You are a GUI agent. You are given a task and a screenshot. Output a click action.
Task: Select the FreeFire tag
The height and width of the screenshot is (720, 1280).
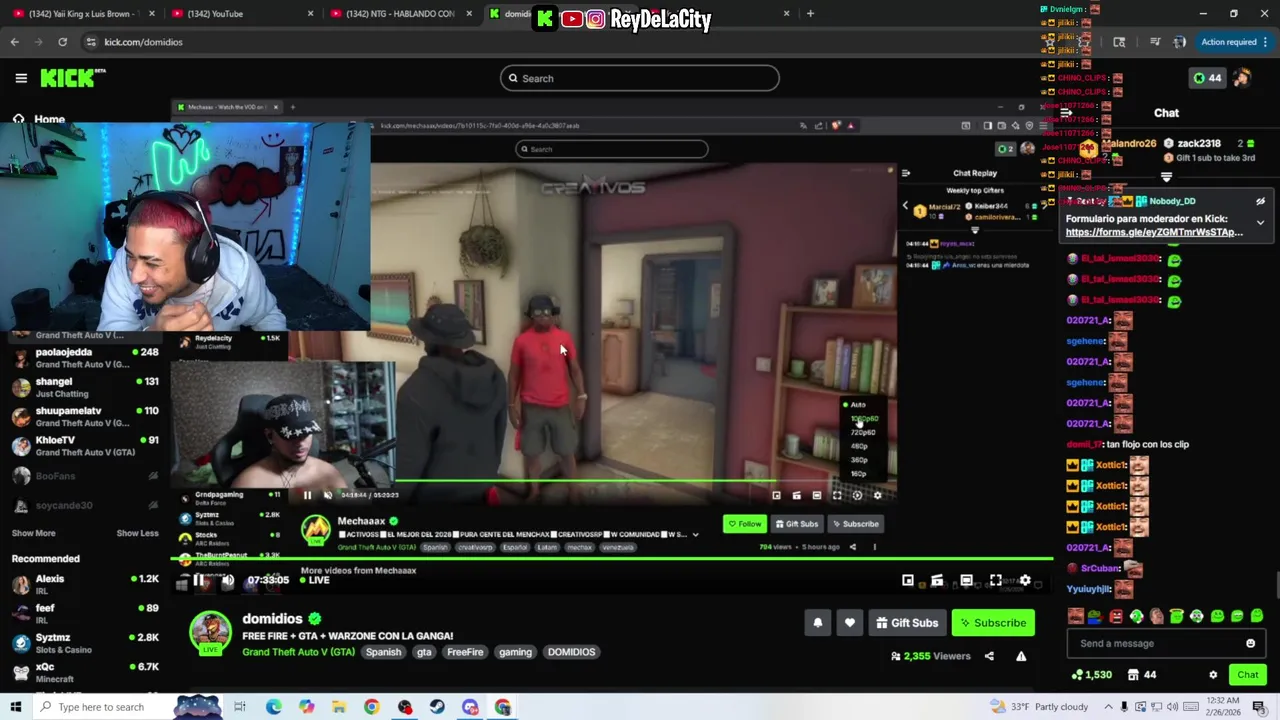[465, 652]
